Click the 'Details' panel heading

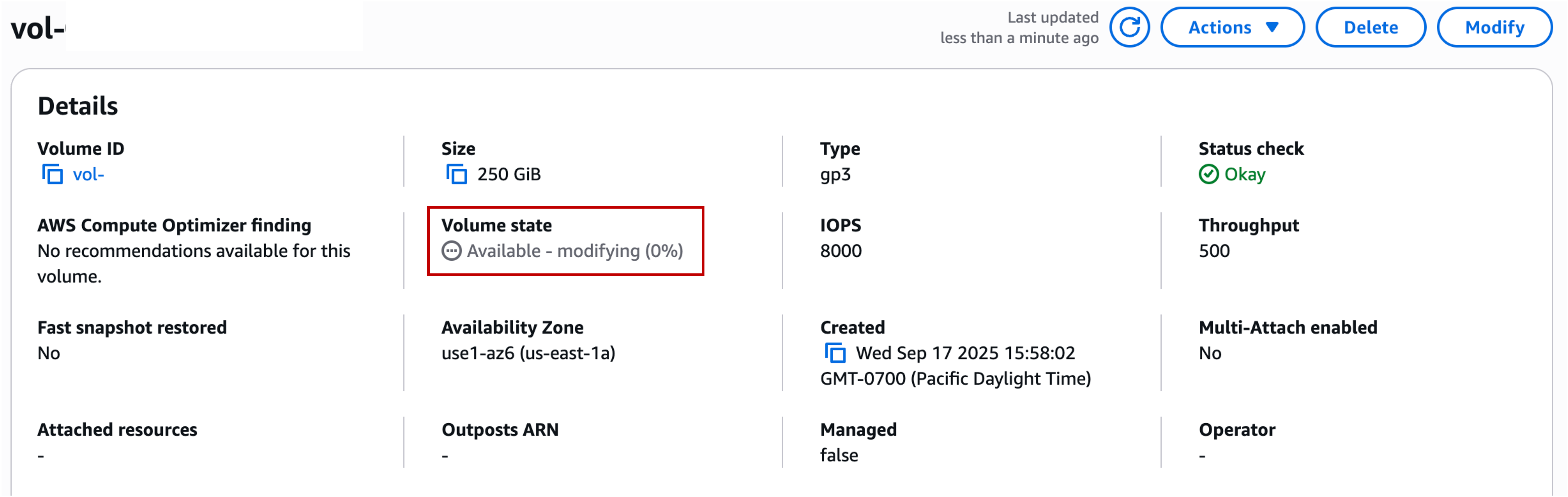[x=77, y=107]
